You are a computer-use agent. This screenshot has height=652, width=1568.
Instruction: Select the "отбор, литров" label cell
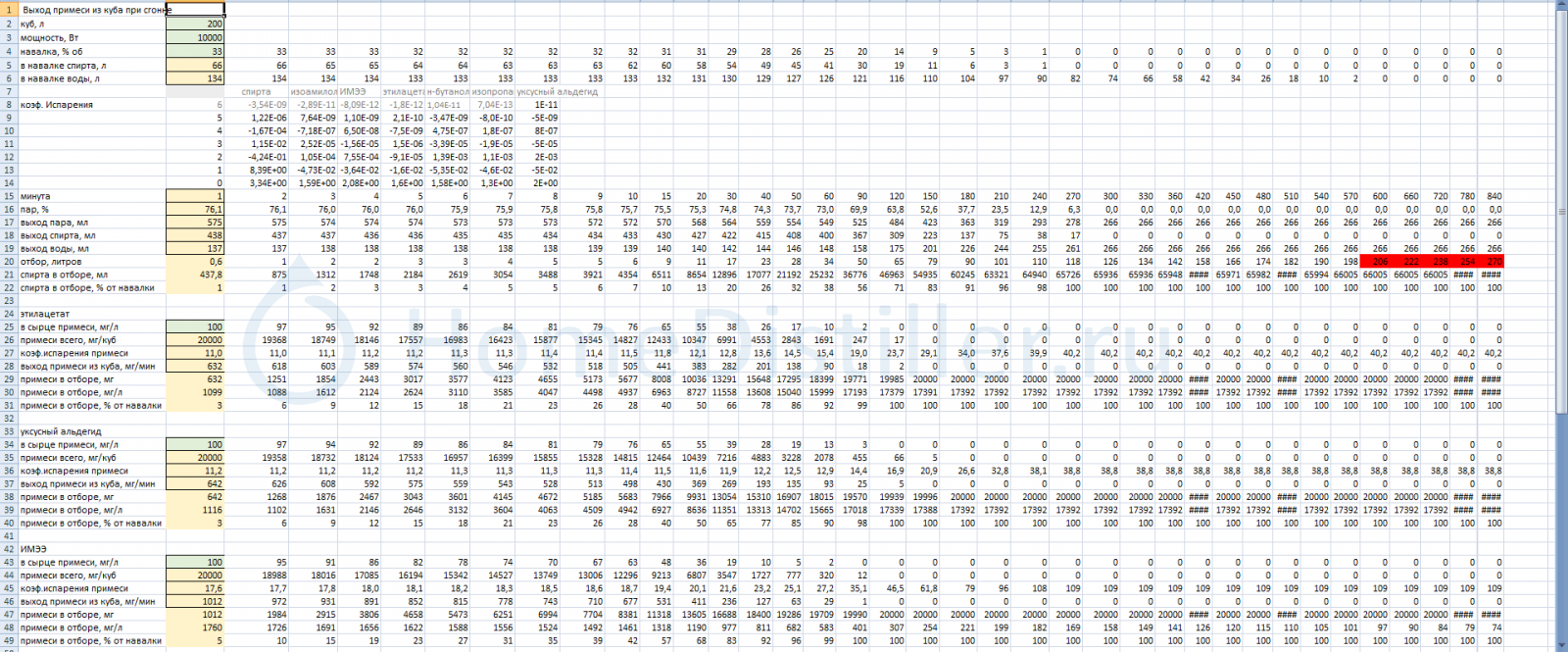click(x=92, y=262)
